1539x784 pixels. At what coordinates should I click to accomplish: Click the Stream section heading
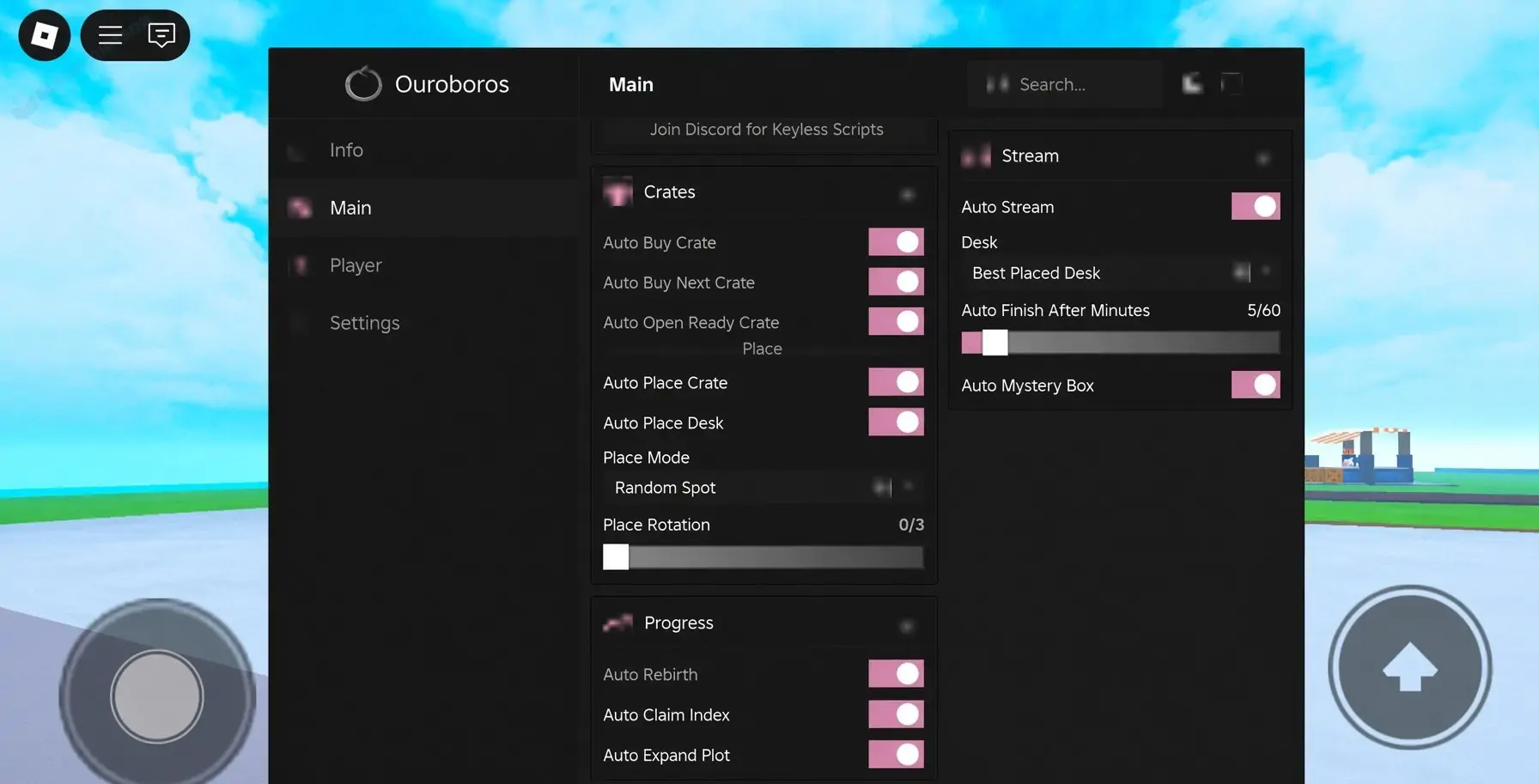pyautogui.click(x=1031, y=156)
